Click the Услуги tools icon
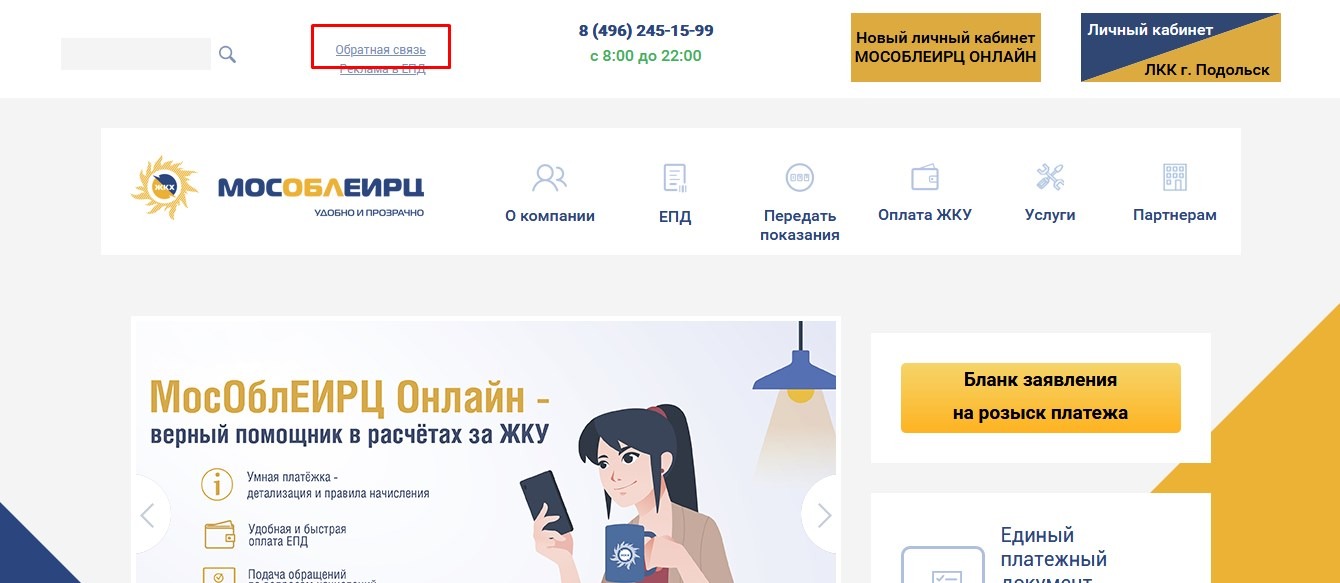1340x583 pixels. click(x=1050, y=178)
